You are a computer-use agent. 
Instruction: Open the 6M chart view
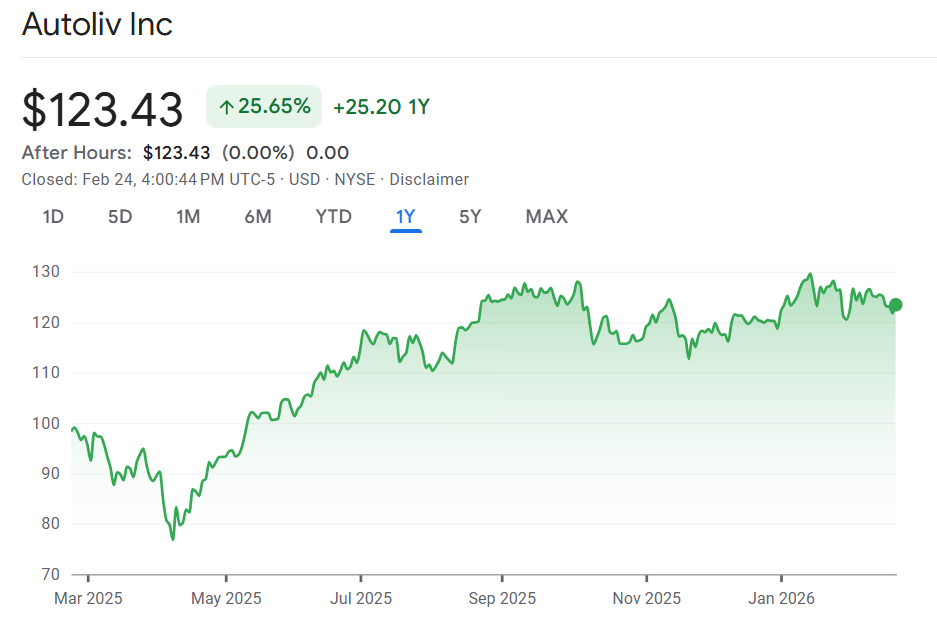pyautogui.click(x=258, y=216)
